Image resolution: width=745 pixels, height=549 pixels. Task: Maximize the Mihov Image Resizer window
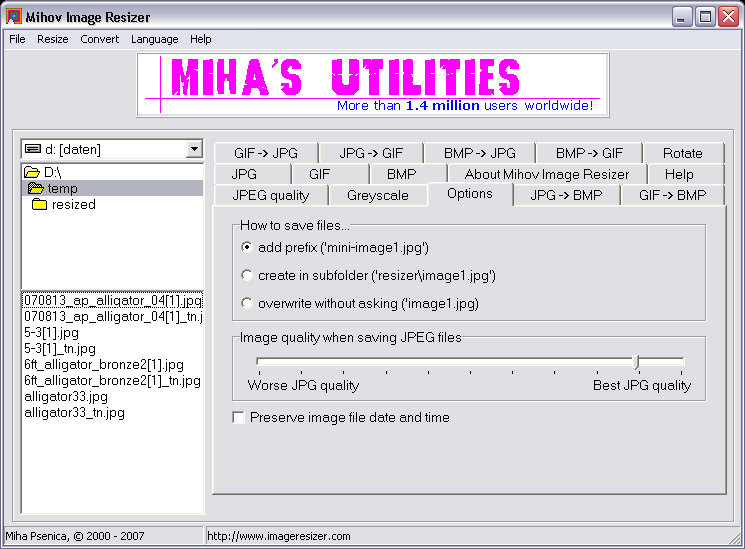click(705, 17)
